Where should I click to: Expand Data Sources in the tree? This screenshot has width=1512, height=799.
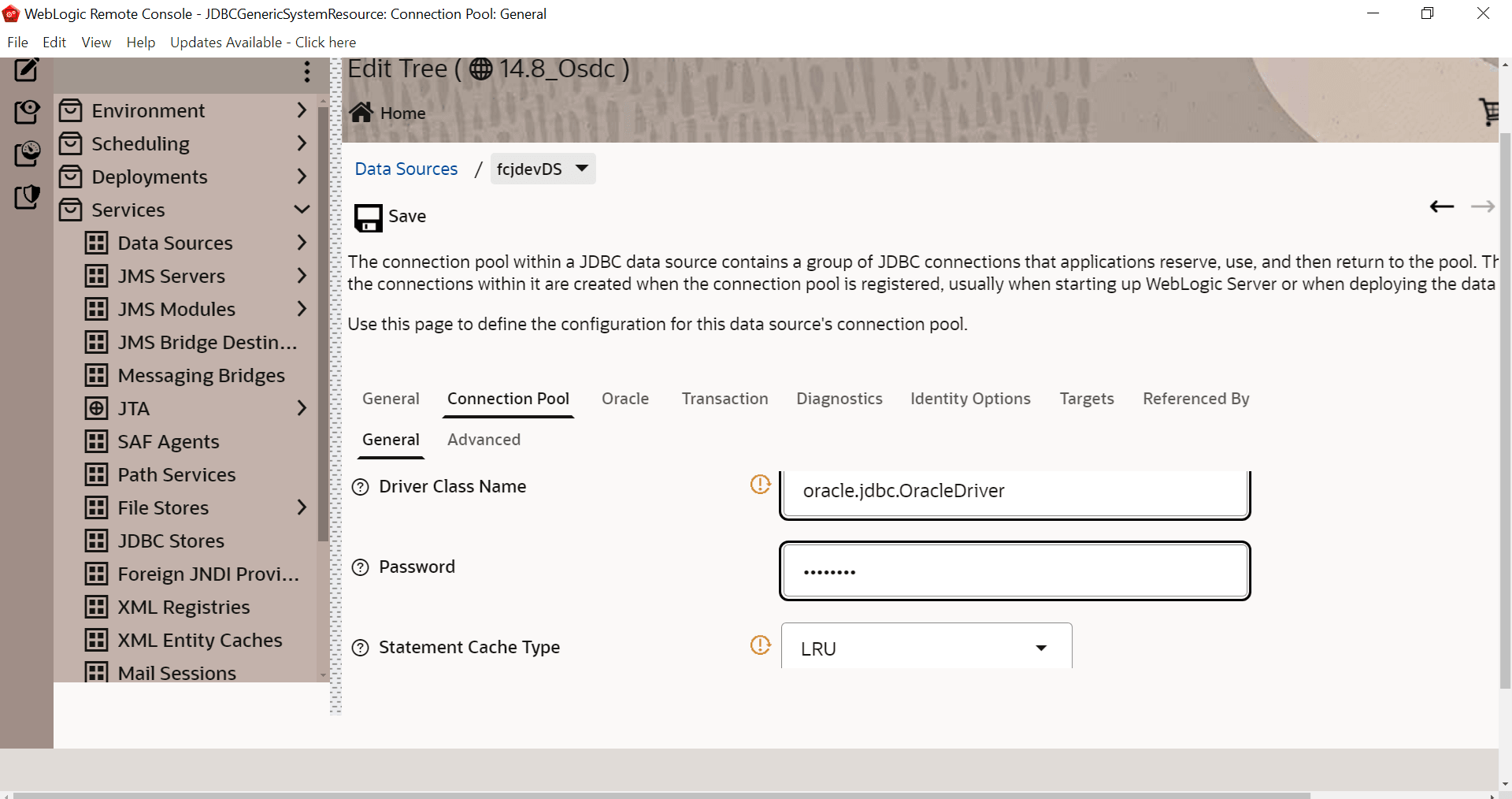click(302, 242)
